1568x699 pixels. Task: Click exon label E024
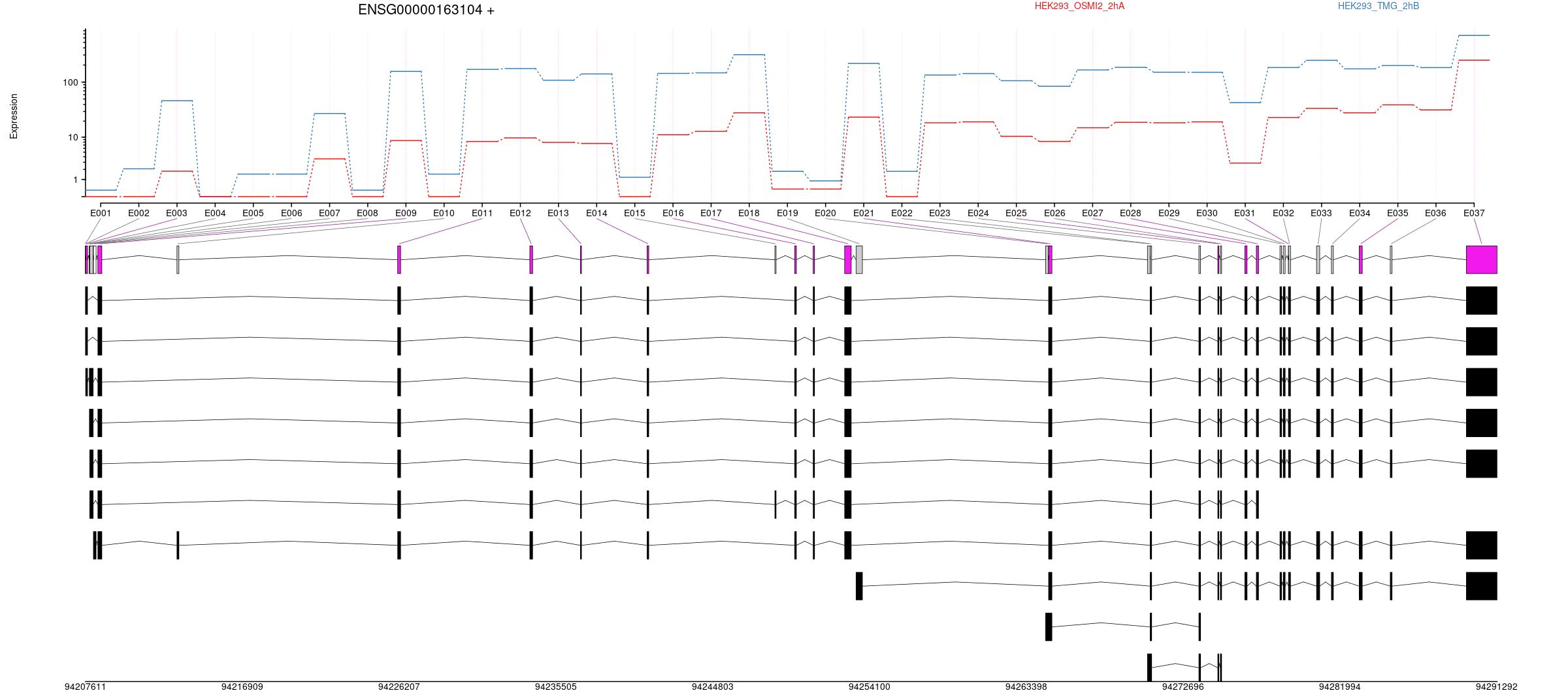978,213
